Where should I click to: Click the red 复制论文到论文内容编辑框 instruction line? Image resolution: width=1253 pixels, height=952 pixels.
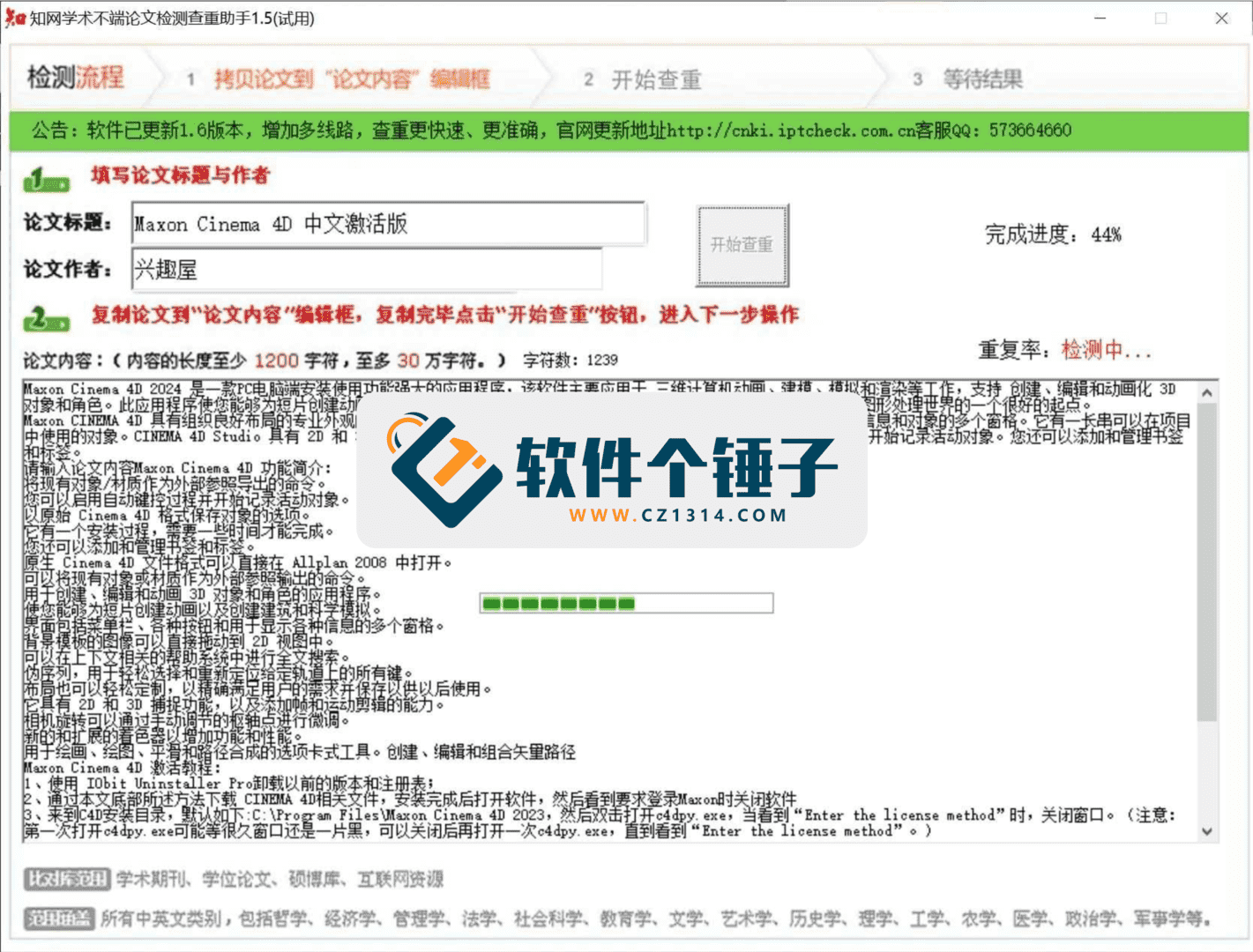point(445,315)
